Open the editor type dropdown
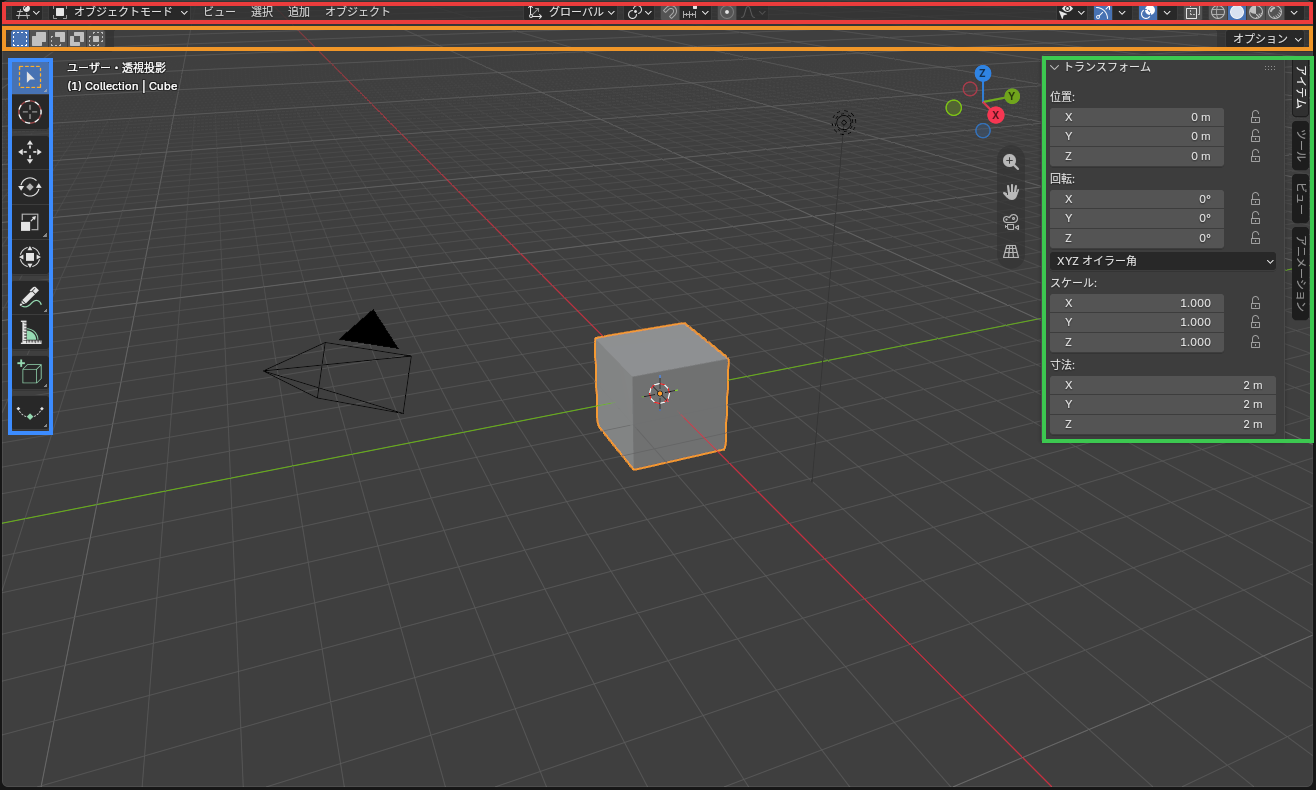 click(28, 12)
